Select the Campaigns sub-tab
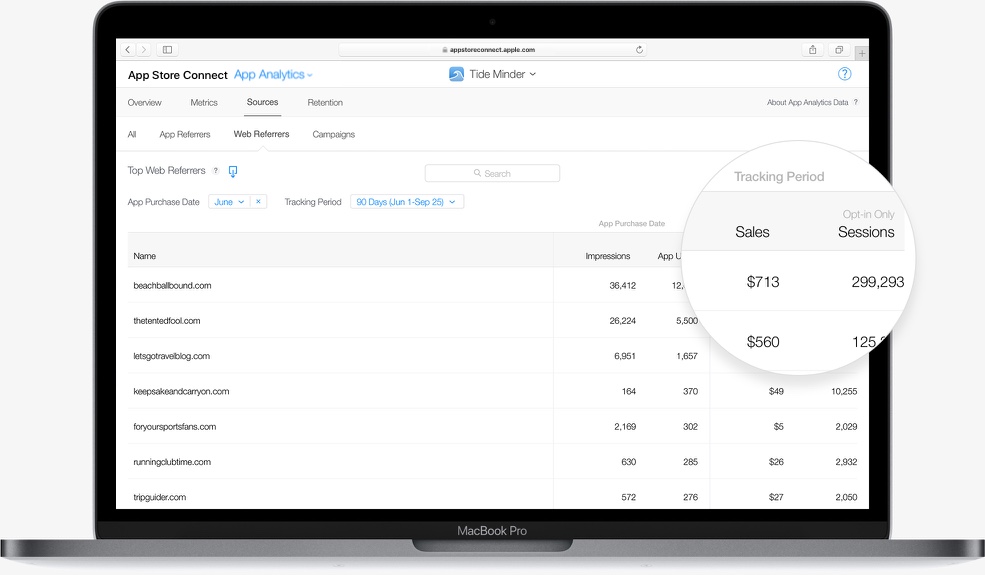Image resolution: width=985 pixels, height=575 pixels. tap(334, 134)
